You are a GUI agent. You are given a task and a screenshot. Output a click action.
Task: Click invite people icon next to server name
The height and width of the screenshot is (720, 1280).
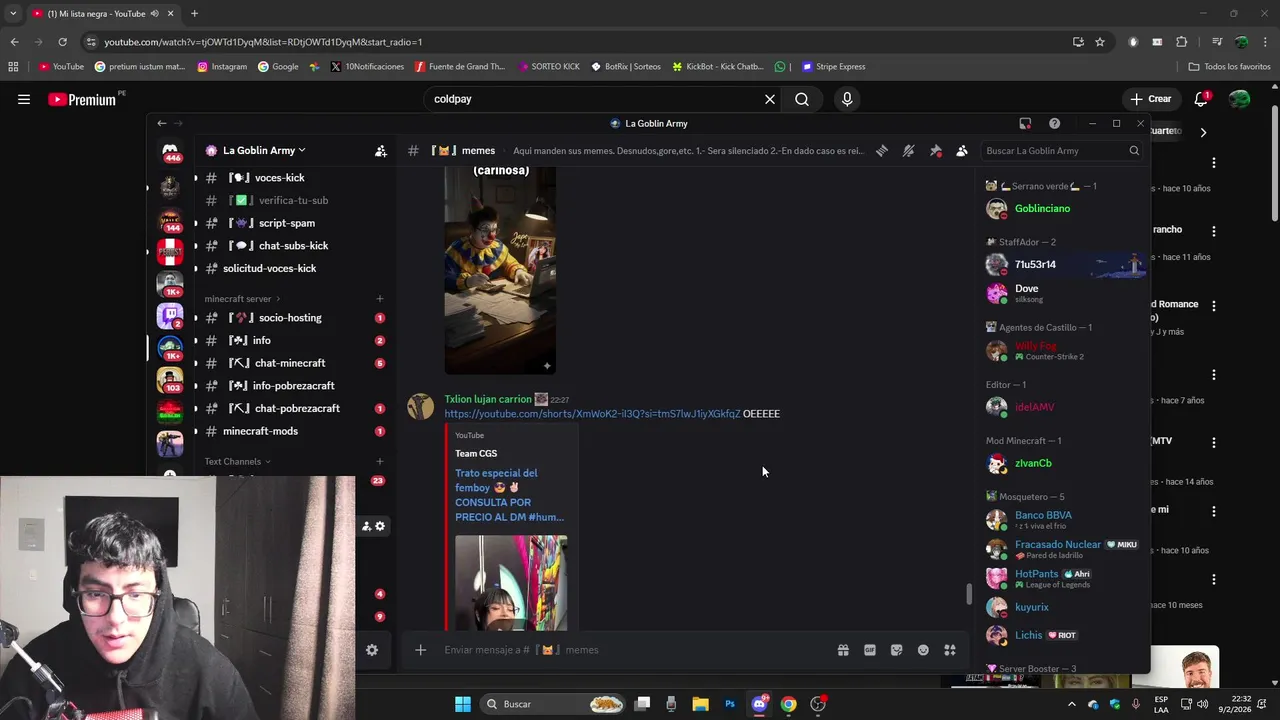[381, 151]
